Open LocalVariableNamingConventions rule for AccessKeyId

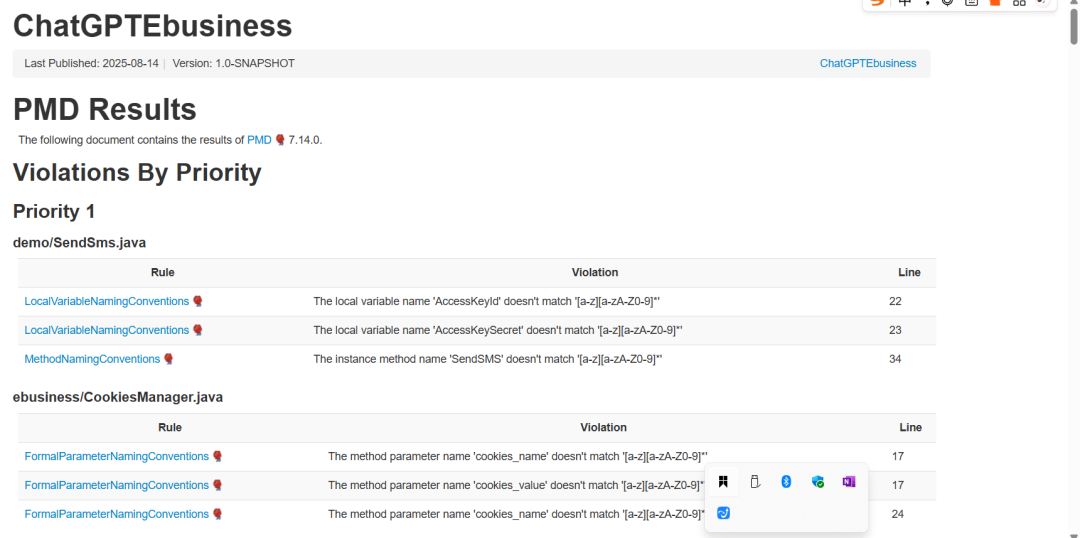(107, 301)
